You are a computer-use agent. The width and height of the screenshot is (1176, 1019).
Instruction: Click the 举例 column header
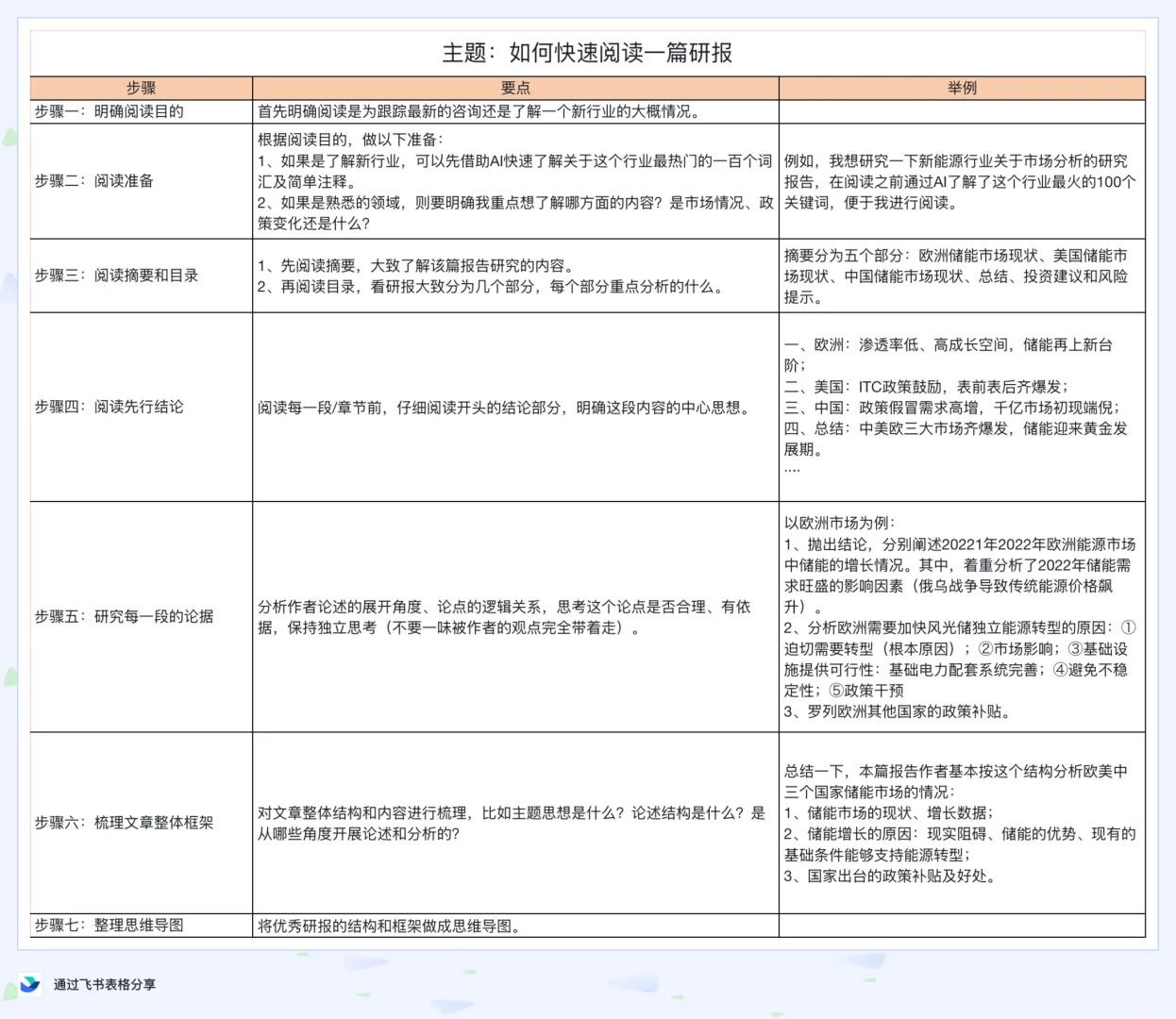point(960,87)
